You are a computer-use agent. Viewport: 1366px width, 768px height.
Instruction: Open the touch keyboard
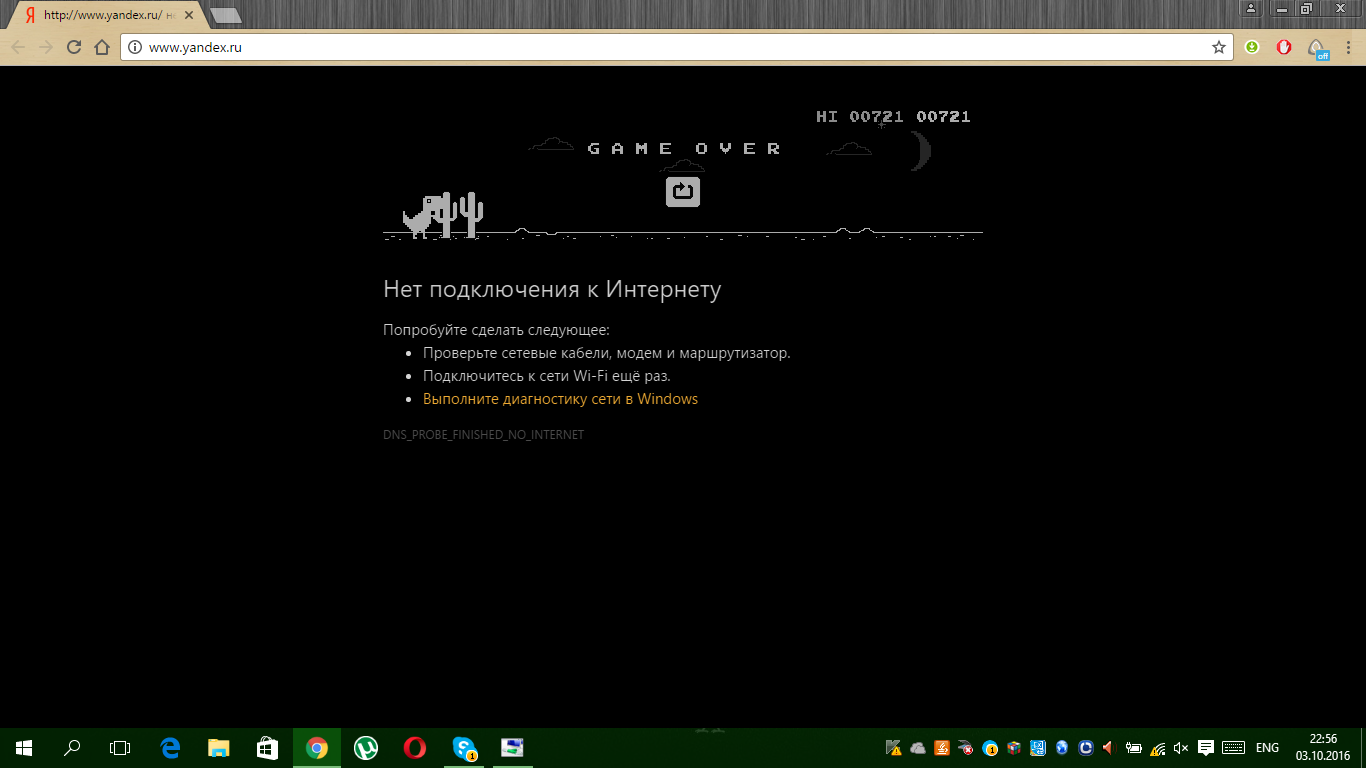(x=1233, y=747)
